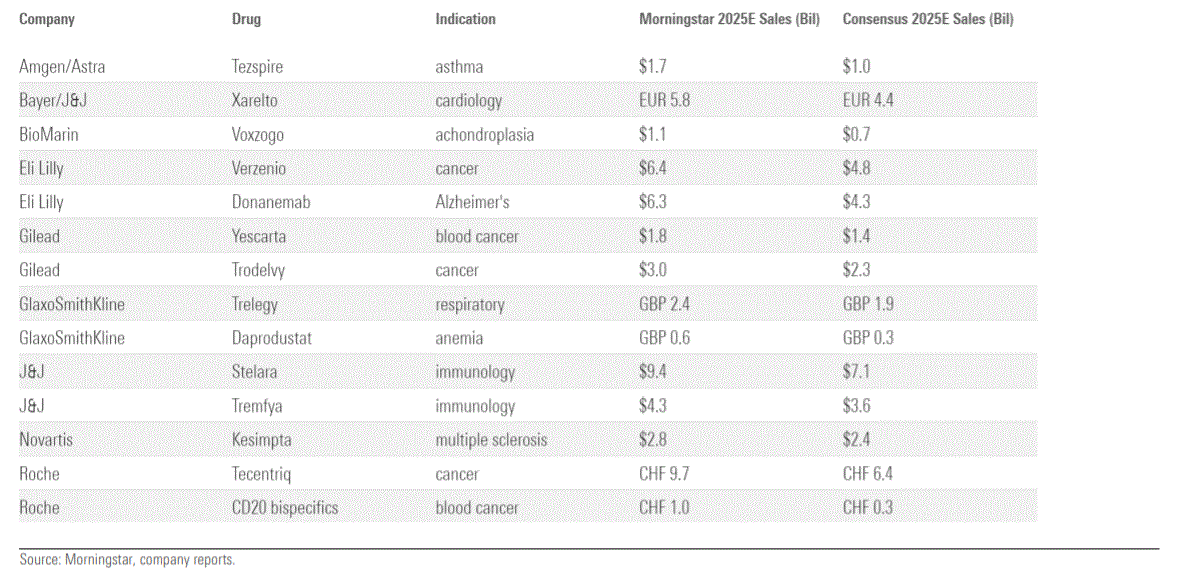Select the CD20 bispecifics drug cell
Screen dimensions: 1187x586
(x=284, y=508)
